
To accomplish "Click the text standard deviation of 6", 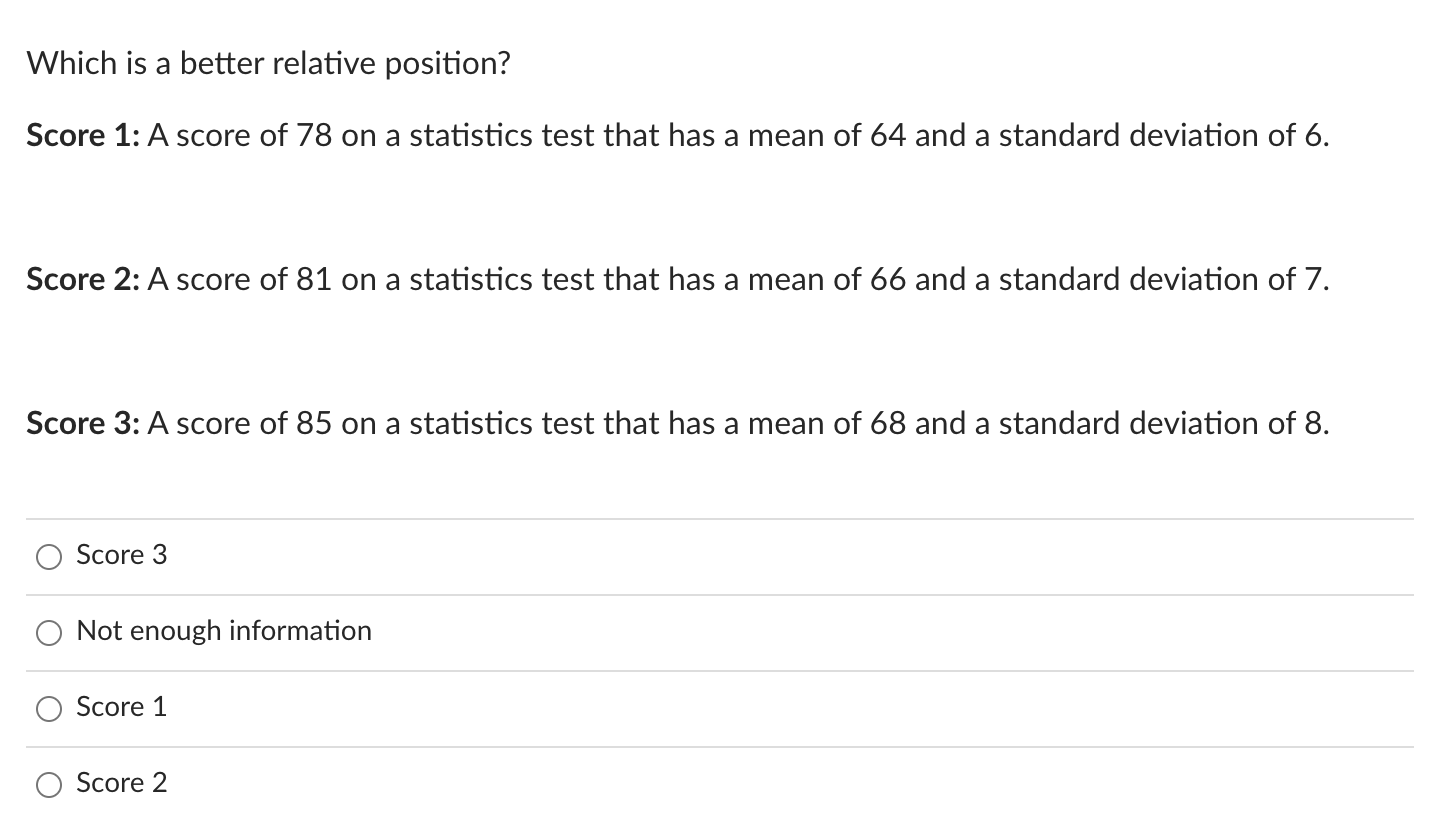I will click(x=1164, y=136).
